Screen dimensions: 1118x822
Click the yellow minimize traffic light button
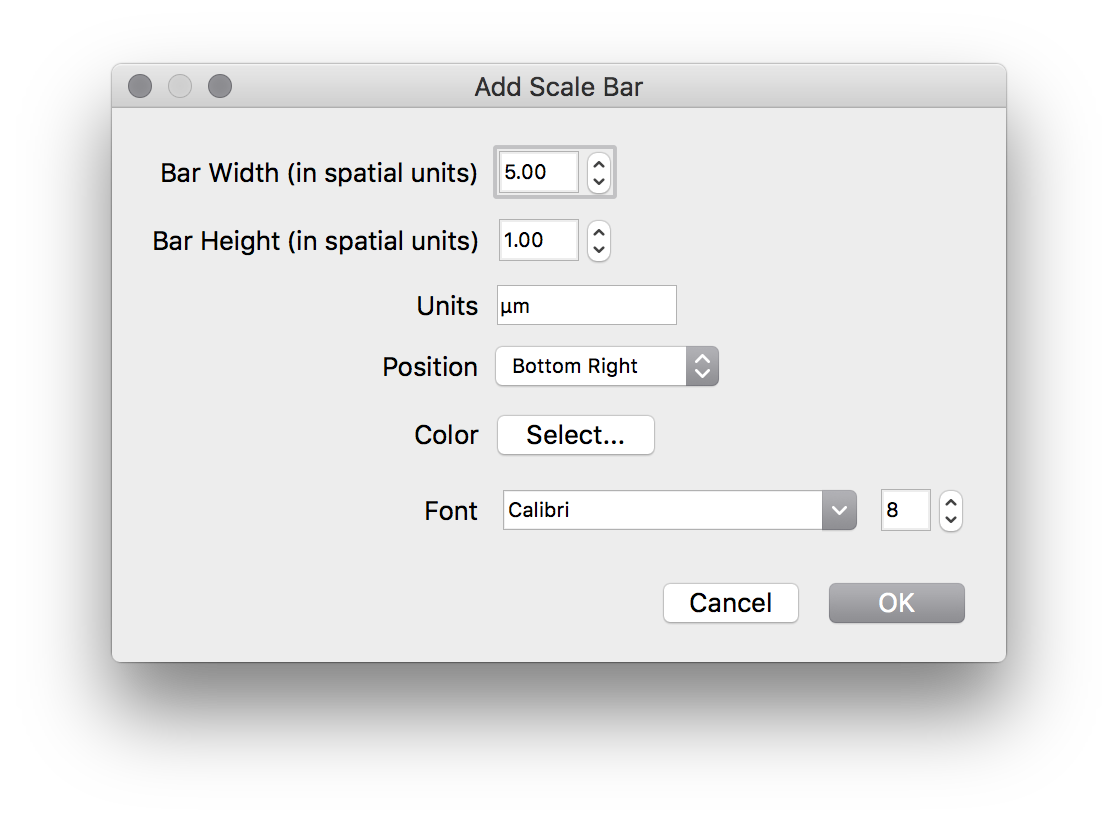coord(179,86)
